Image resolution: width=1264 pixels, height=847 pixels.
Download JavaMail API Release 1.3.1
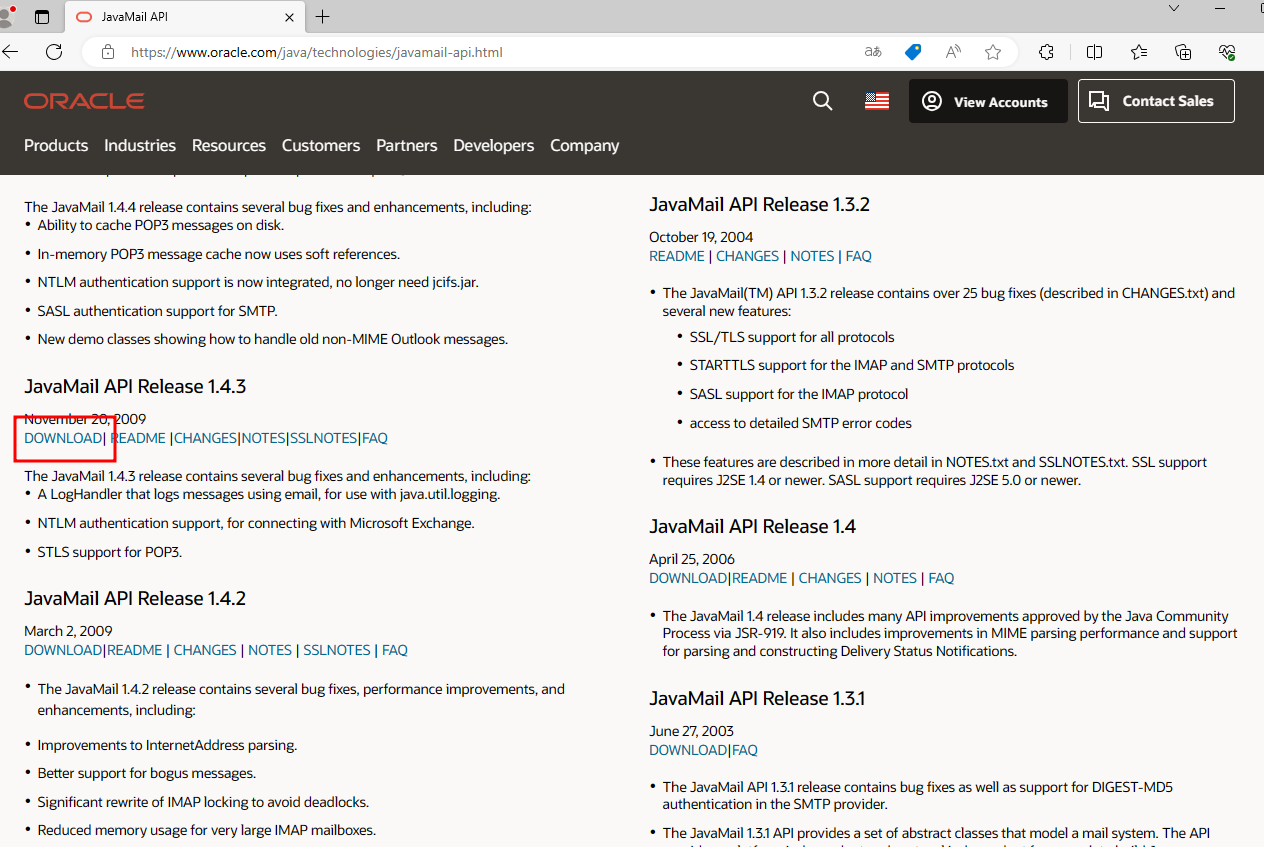point(688,750)
